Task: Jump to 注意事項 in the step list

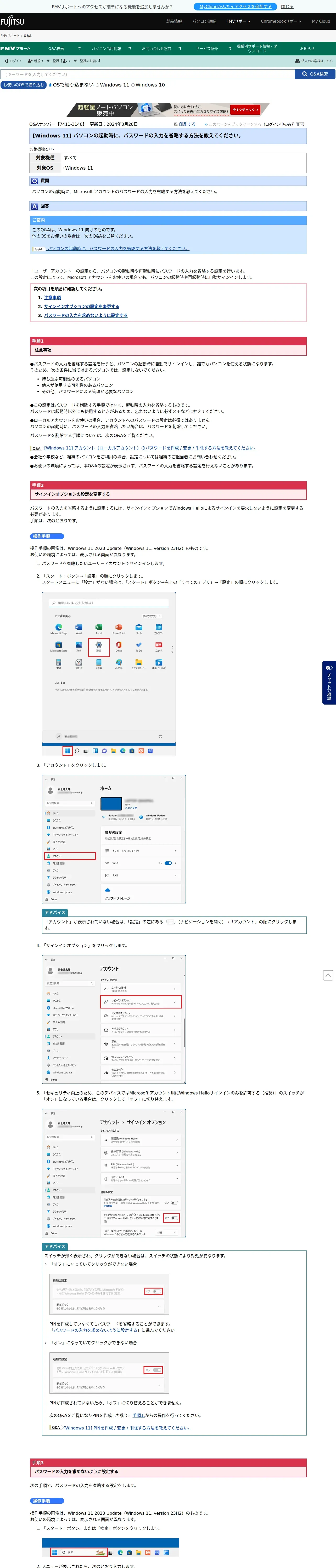Action: click(52, 298)
